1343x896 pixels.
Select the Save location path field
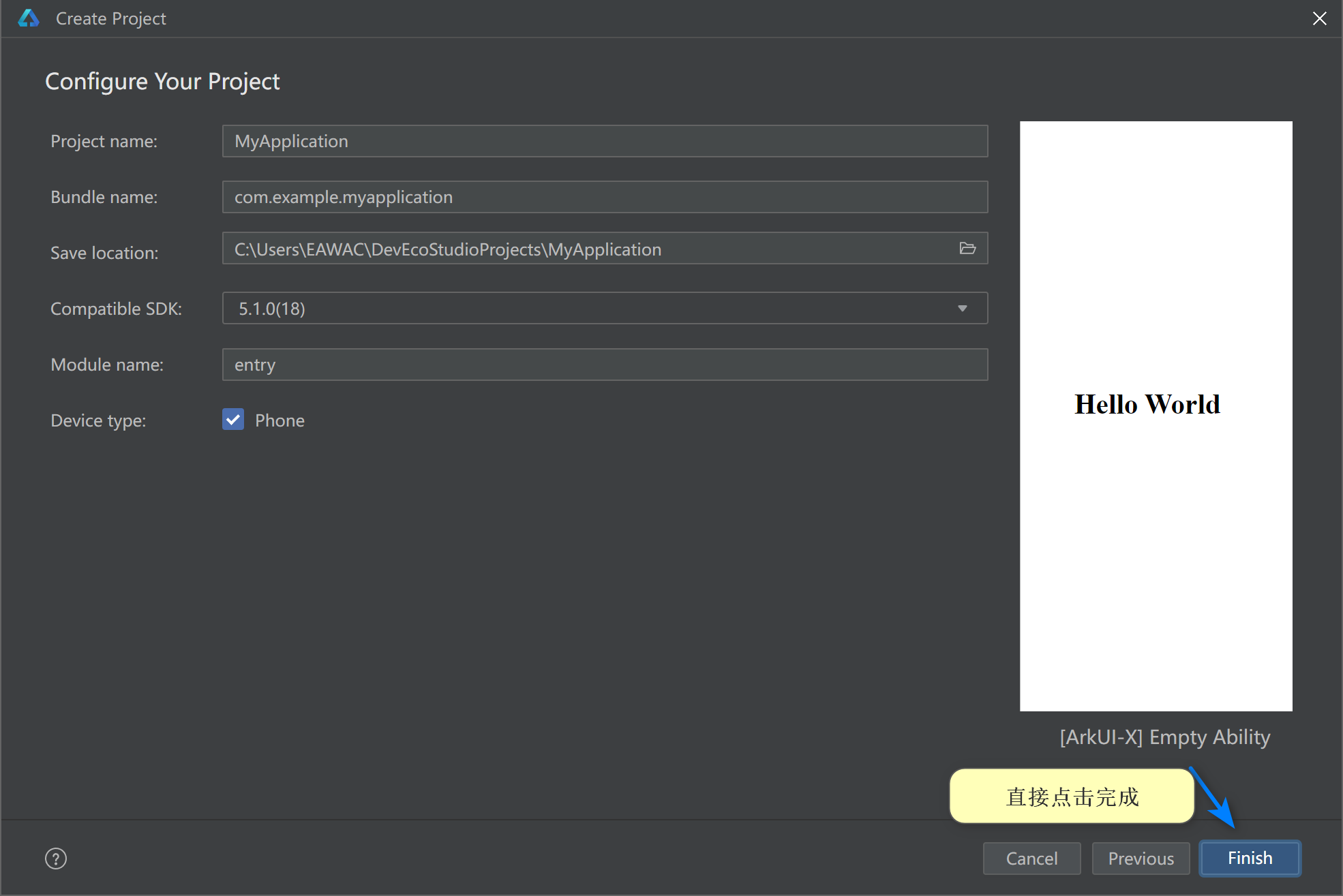(x=586, y=249)
